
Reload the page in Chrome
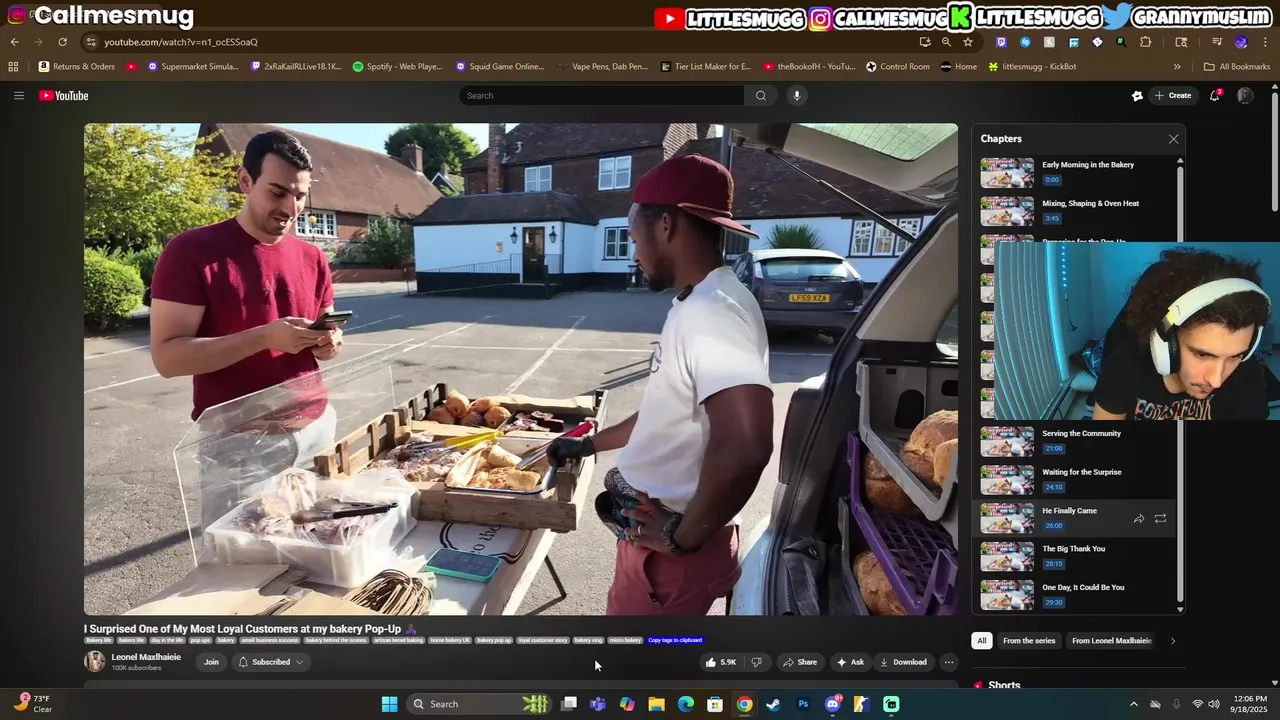point(62,42)
